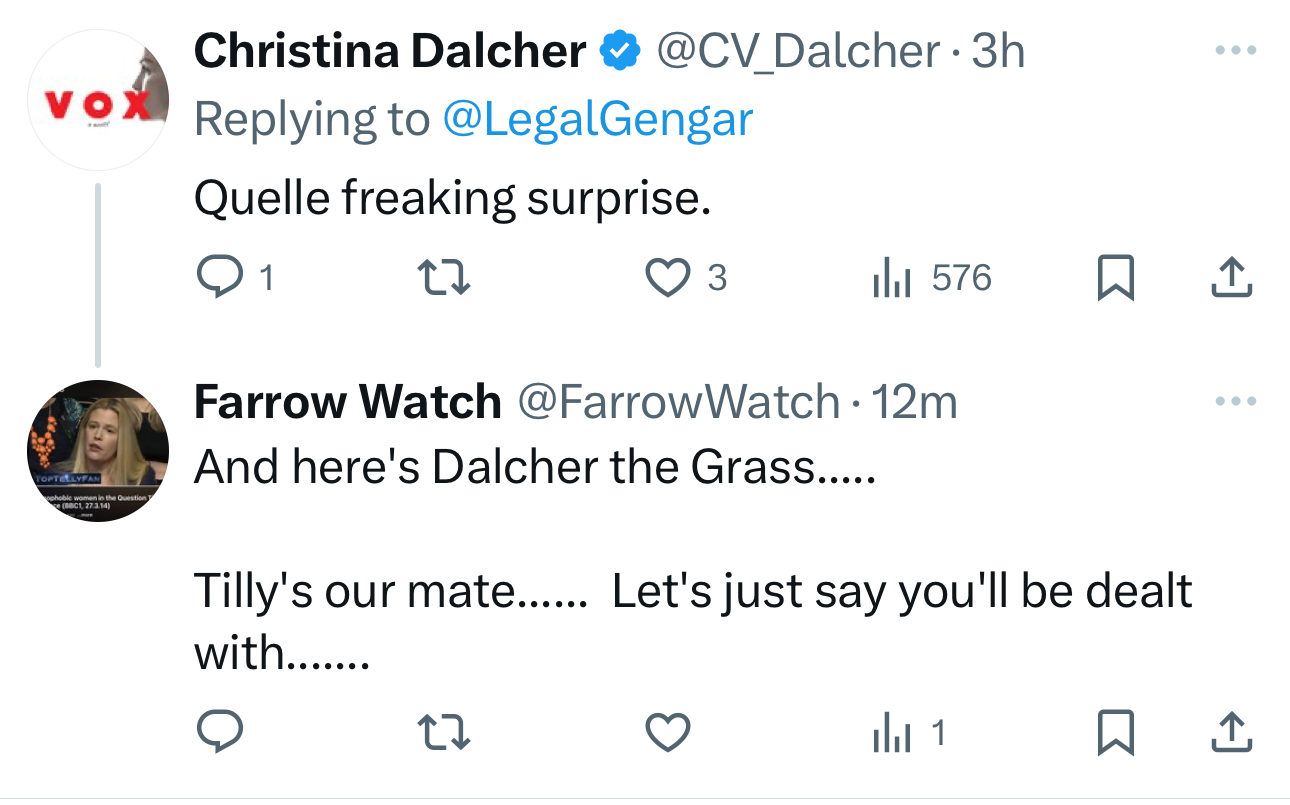View analytics showing 576 views

(x=889, y=278)
